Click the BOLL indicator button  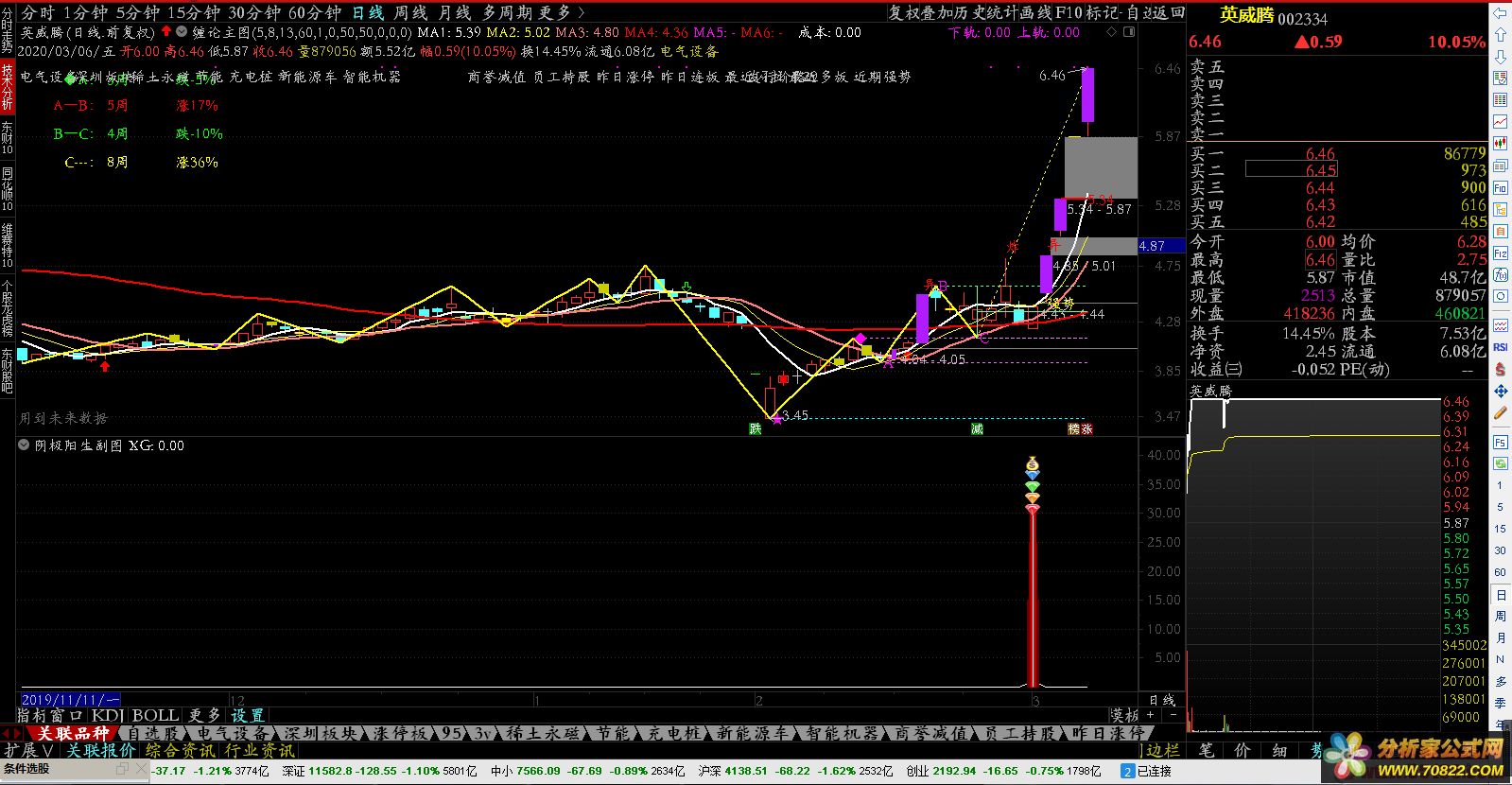click(x=155, y=716)
